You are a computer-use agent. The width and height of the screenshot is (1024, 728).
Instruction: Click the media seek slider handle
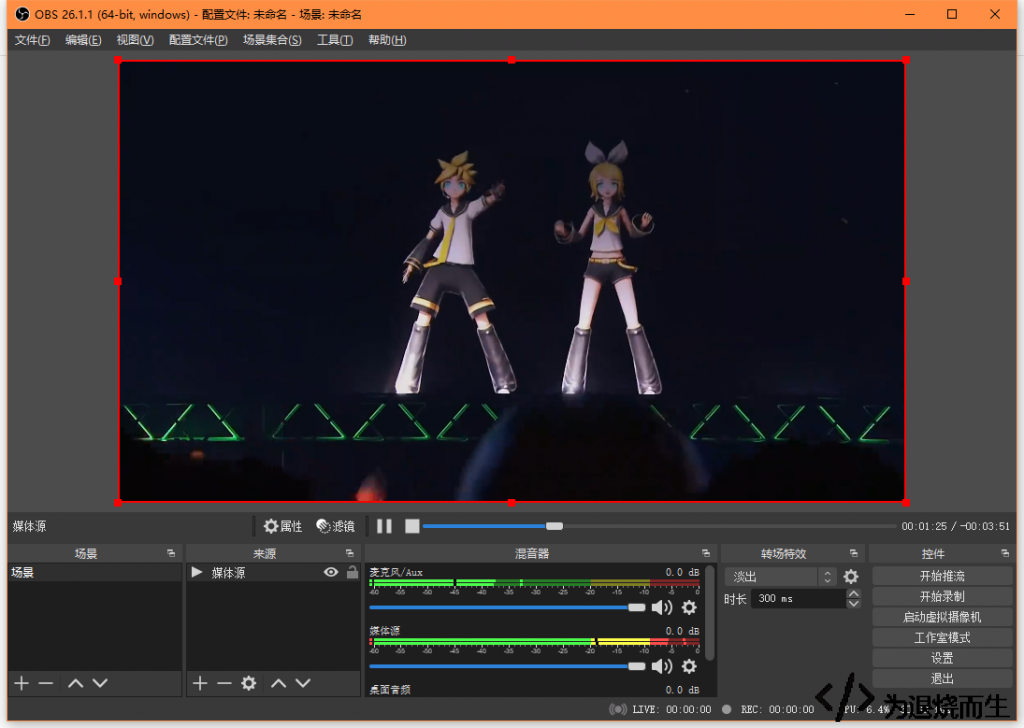[554, 526]
